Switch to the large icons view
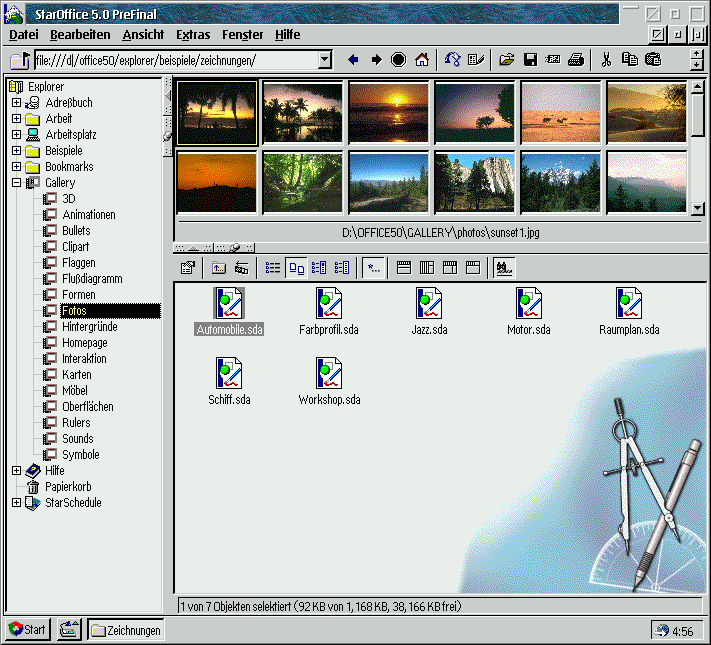Image resolution: width=711 pixels, height=645 pixels. point(296,268)
